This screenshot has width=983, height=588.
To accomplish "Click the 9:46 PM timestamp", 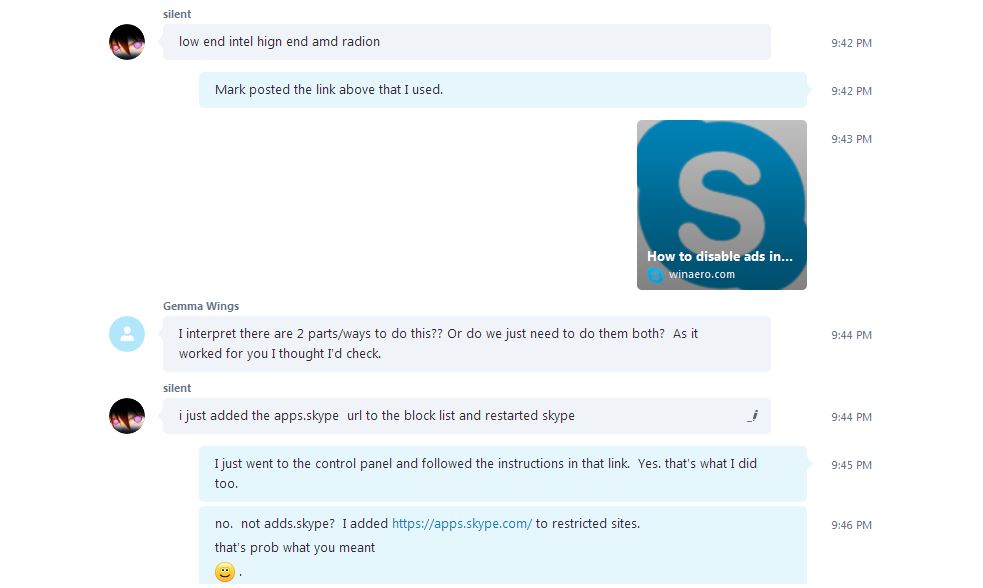I will (x=851, y=525).
